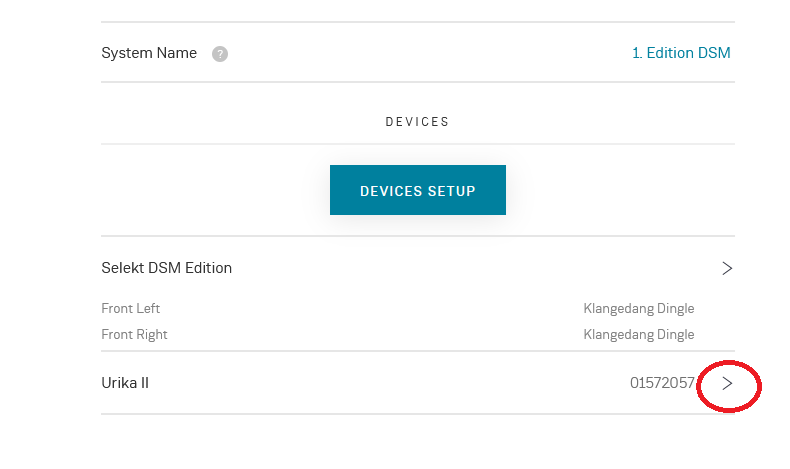Select the Selekt DSM Edition device title
Viewport: 790px width, 469px height.
tap(167, 267)
